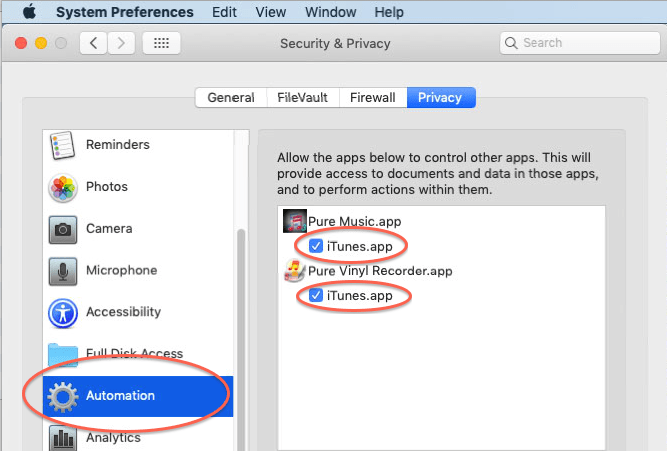Viewport: 667px width, 451px height.
Task: Select the Privacy tab
Action: [x=441, y=97]
